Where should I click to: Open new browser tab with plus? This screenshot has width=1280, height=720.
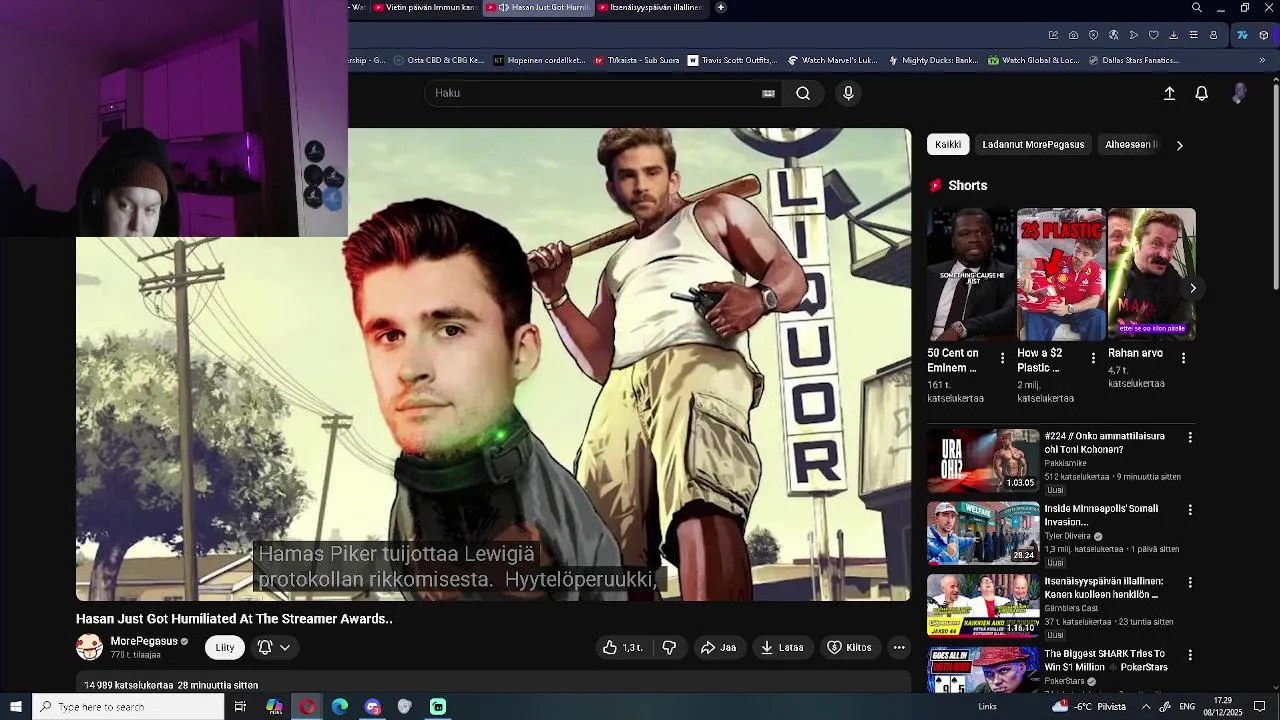point(721,7)
